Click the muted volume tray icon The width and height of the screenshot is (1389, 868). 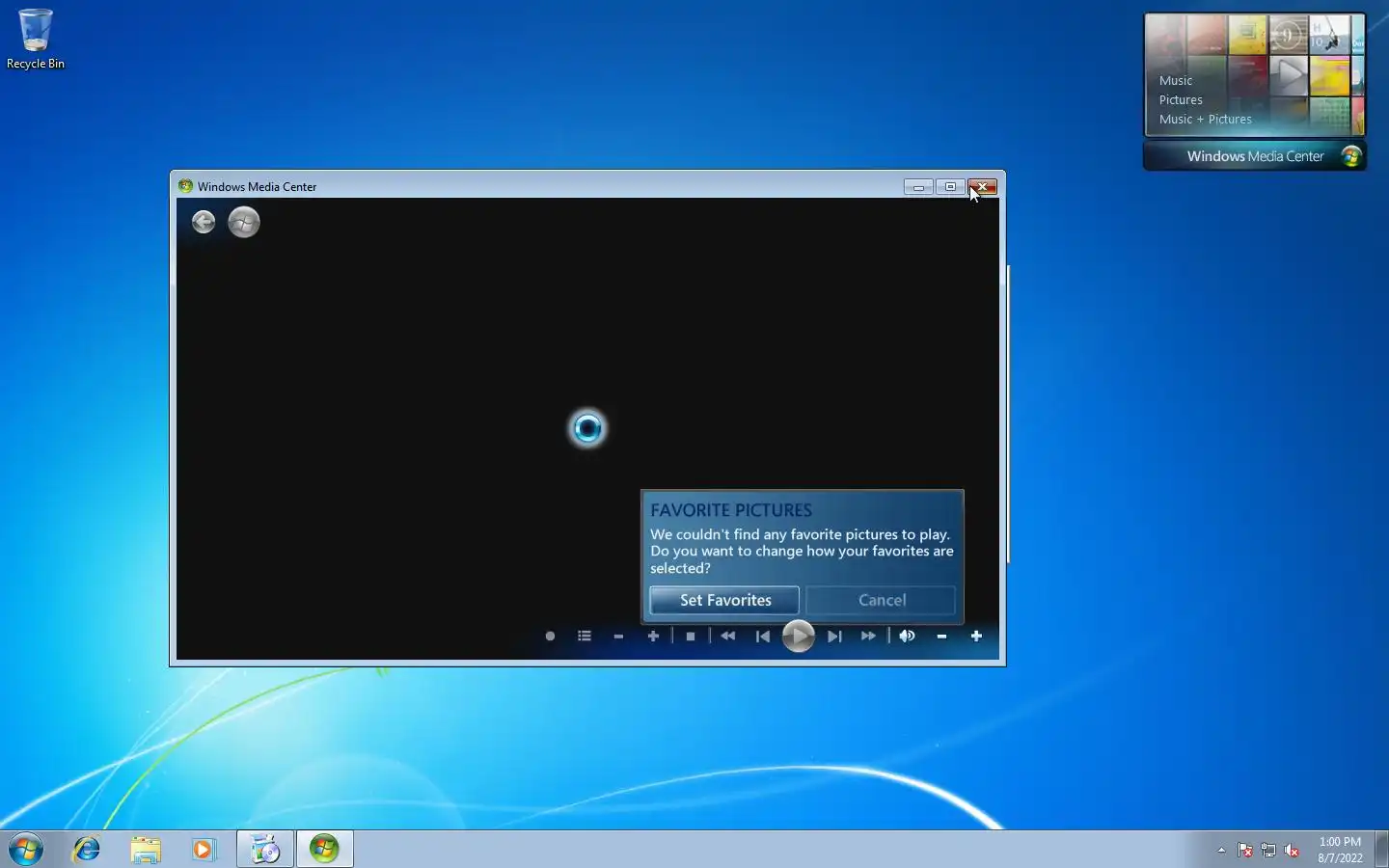coord(1292,851)
